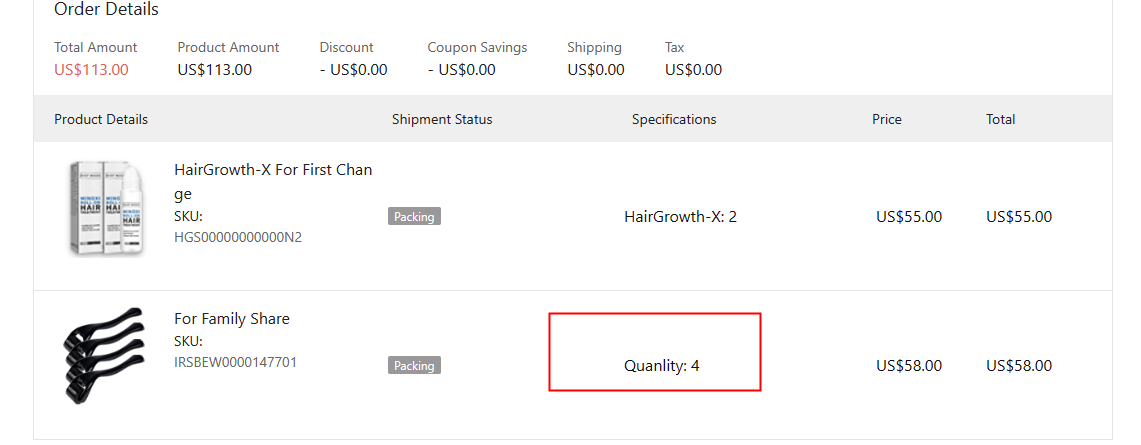
Task: Open the For Family Share product title
Action: 232,319
